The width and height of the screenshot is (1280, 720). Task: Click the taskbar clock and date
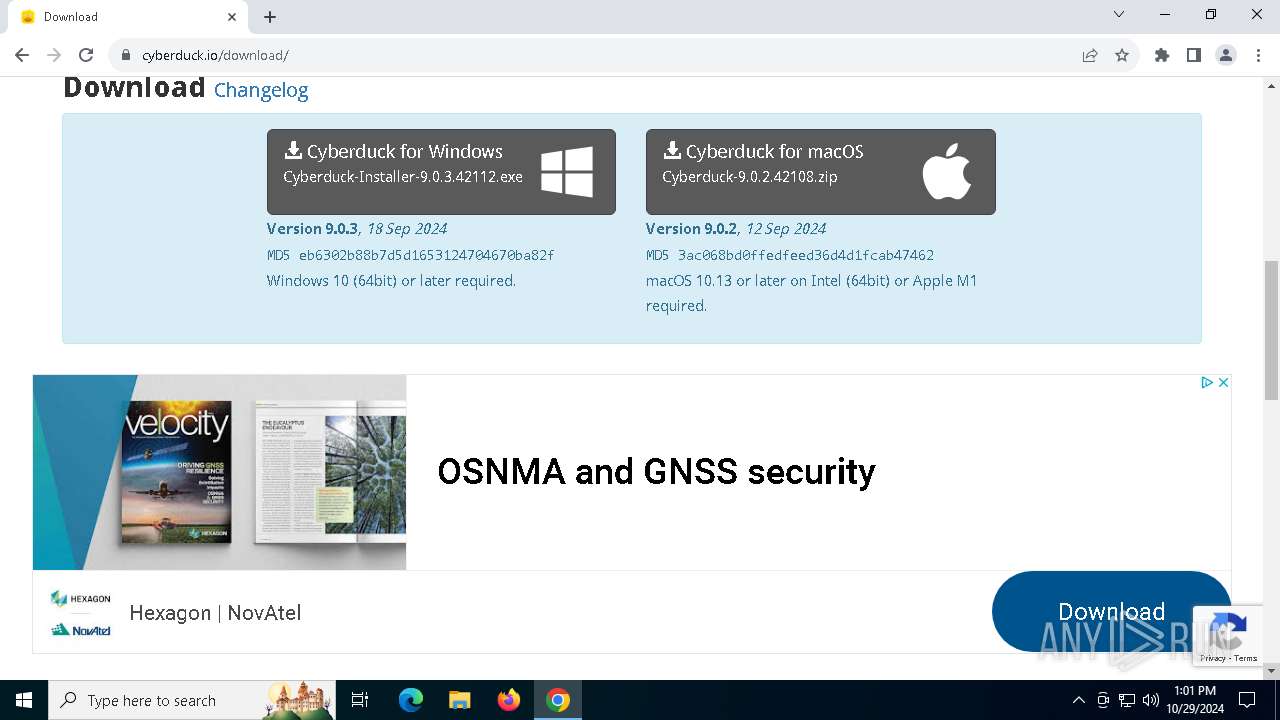click(x=1194, y=700)
